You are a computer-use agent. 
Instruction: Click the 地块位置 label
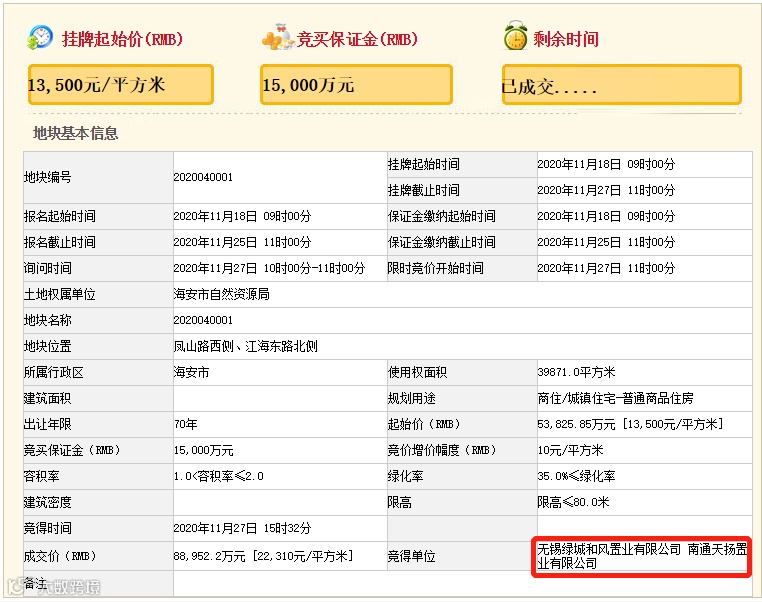click(x=48, y=346)
